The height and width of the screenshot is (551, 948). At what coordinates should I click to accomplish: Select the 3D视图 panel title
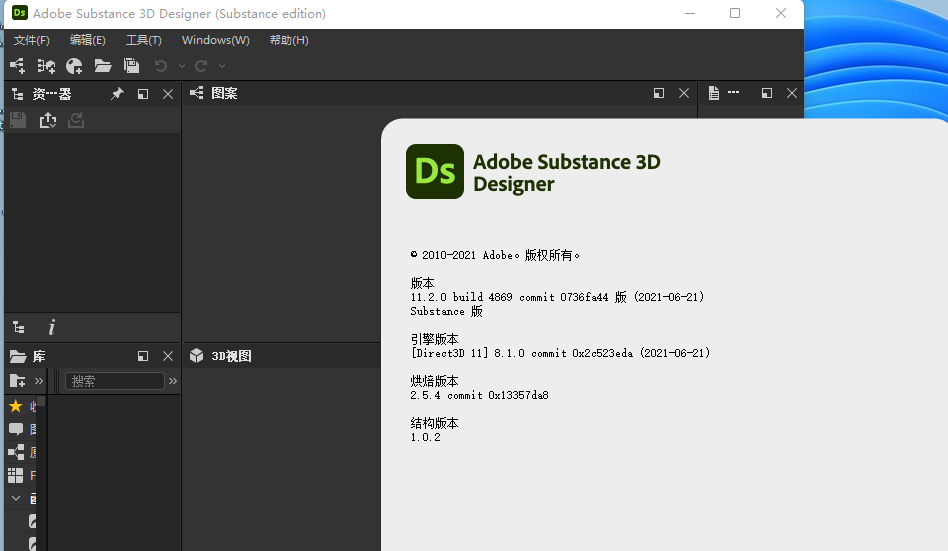pos(231,356)
